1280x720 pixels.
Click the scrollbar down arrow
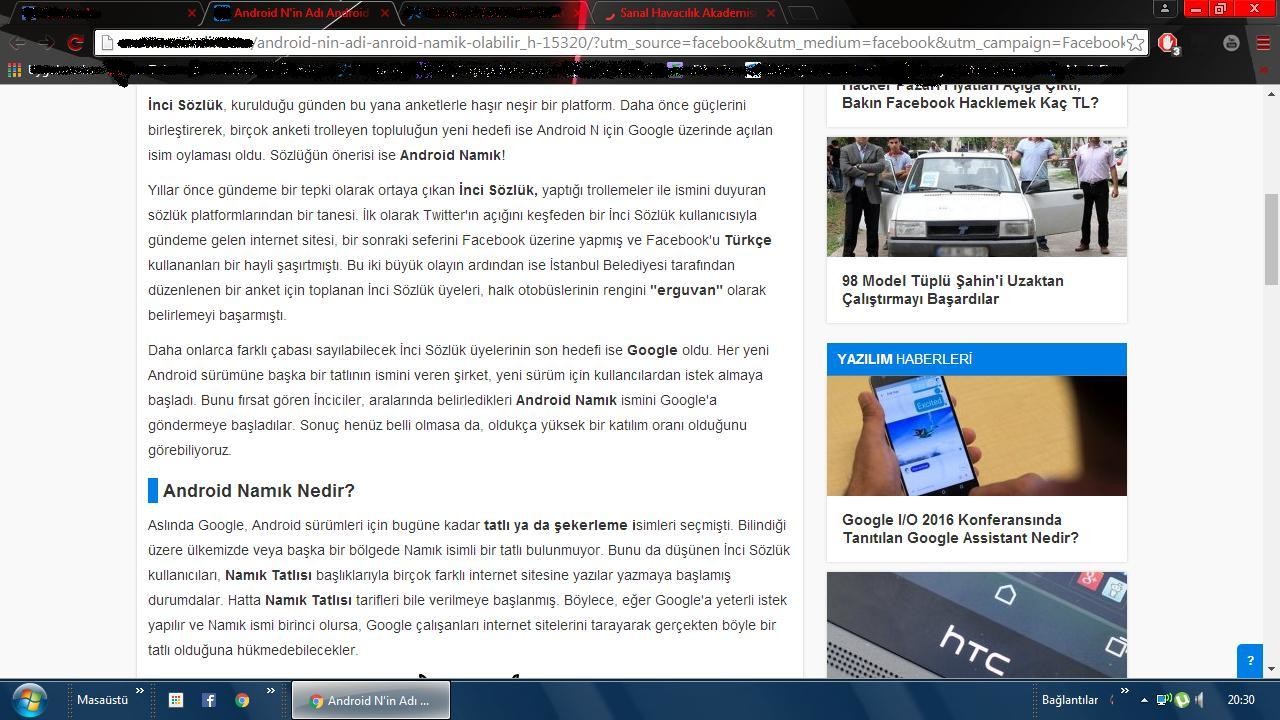pos(1271,668)
